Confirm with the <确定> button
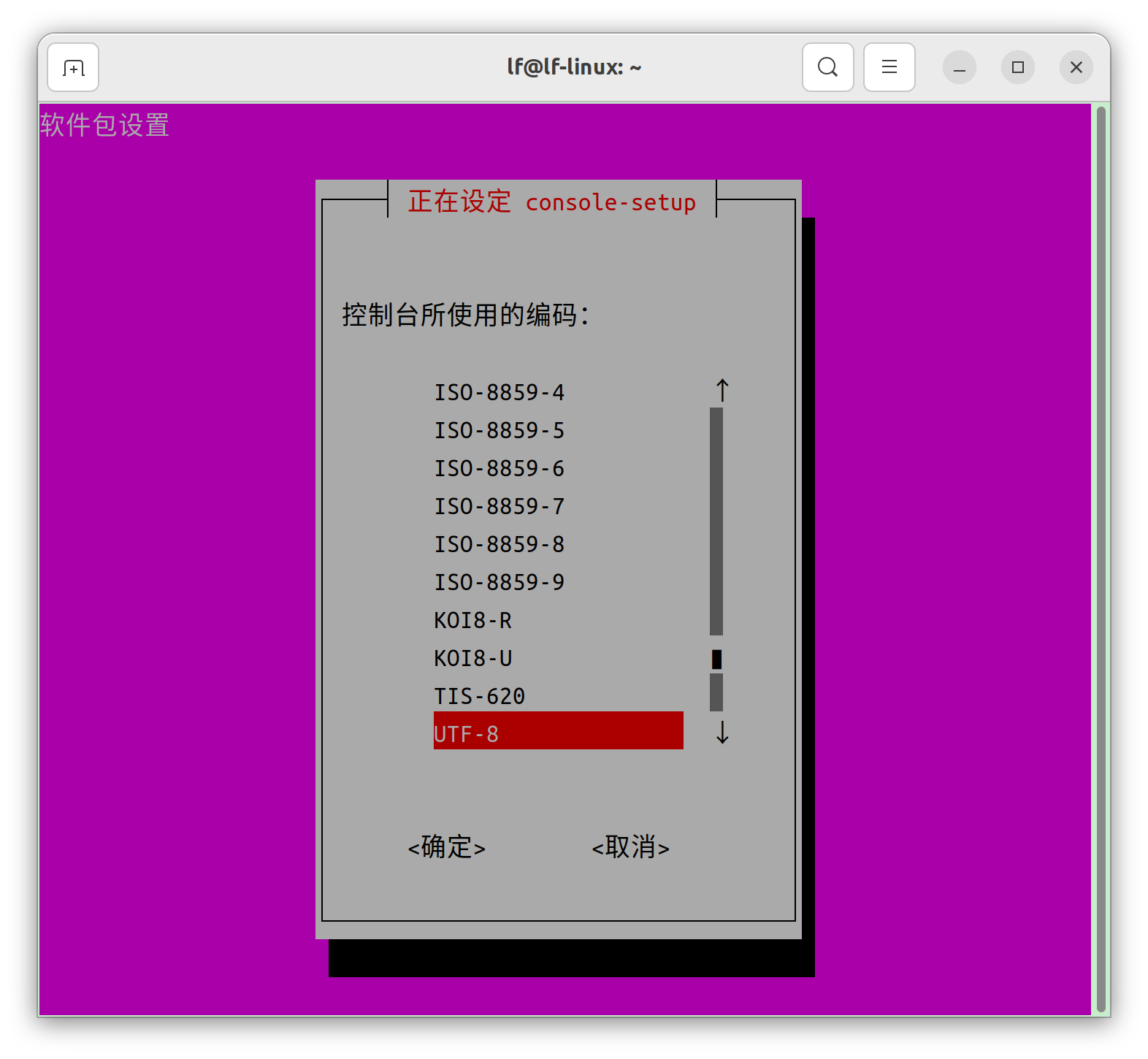The width and height of the screenshot is (1148, 1059). pyautogui.click(x=447, y=847)
